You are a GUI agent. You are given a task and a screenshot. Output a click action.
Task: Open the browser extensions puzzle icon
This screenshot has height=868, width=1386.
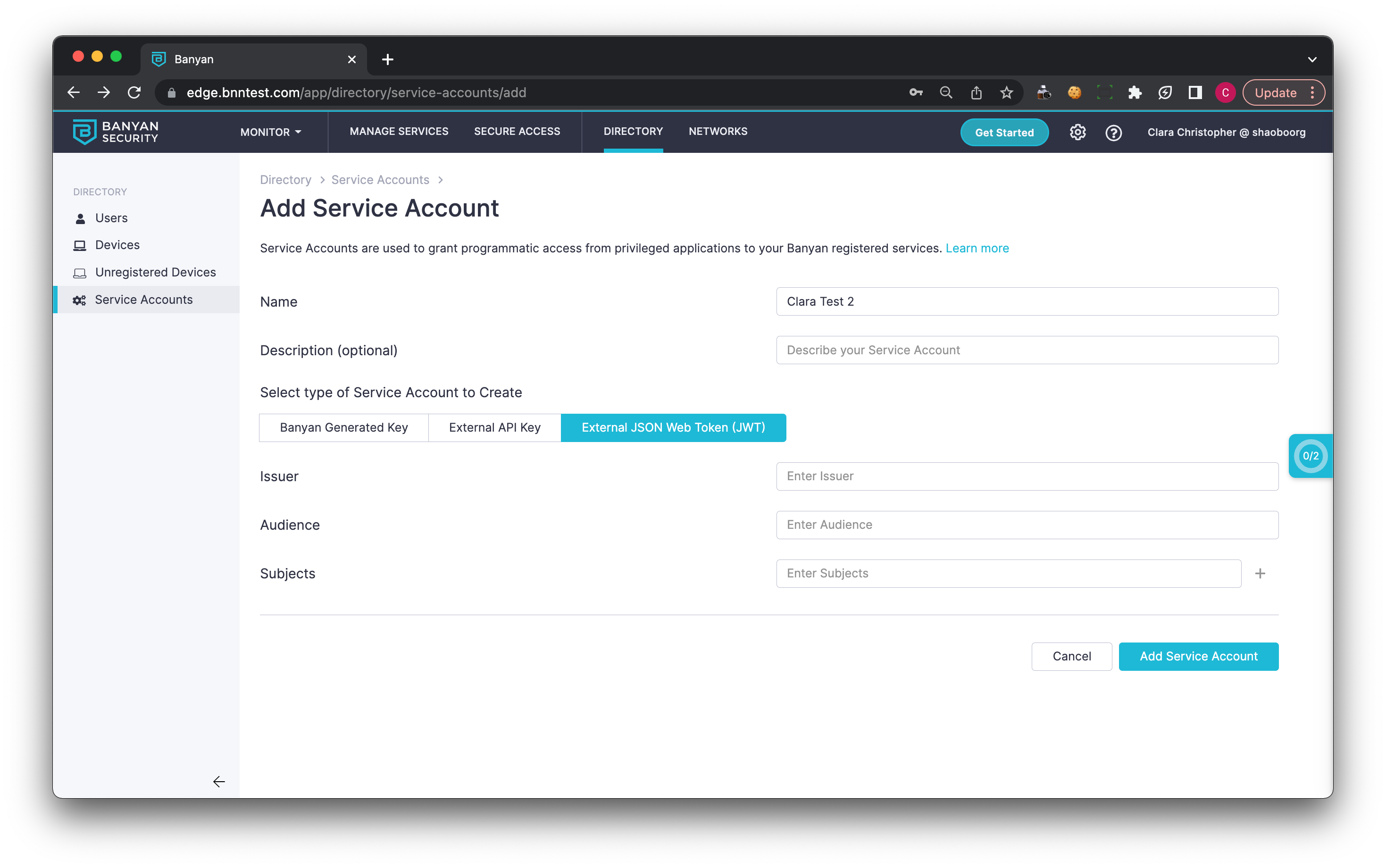point(1134,93)
